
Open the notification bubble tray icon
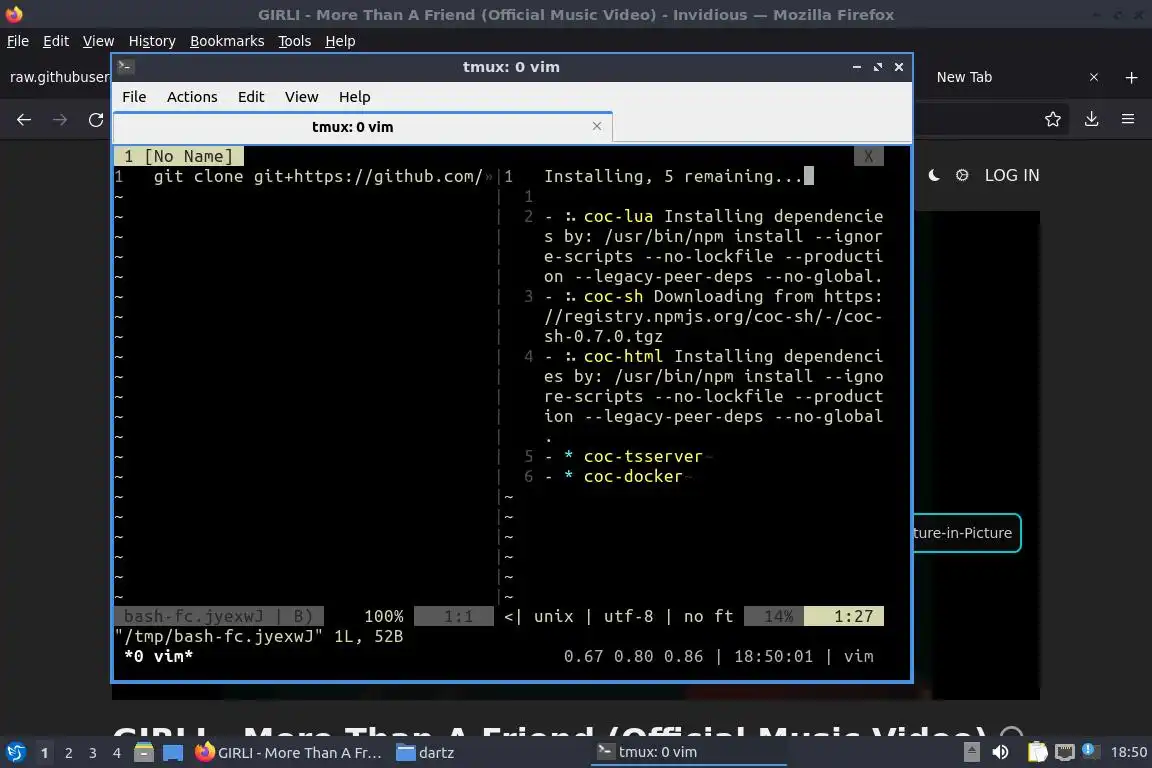(x=1090, y=750)
